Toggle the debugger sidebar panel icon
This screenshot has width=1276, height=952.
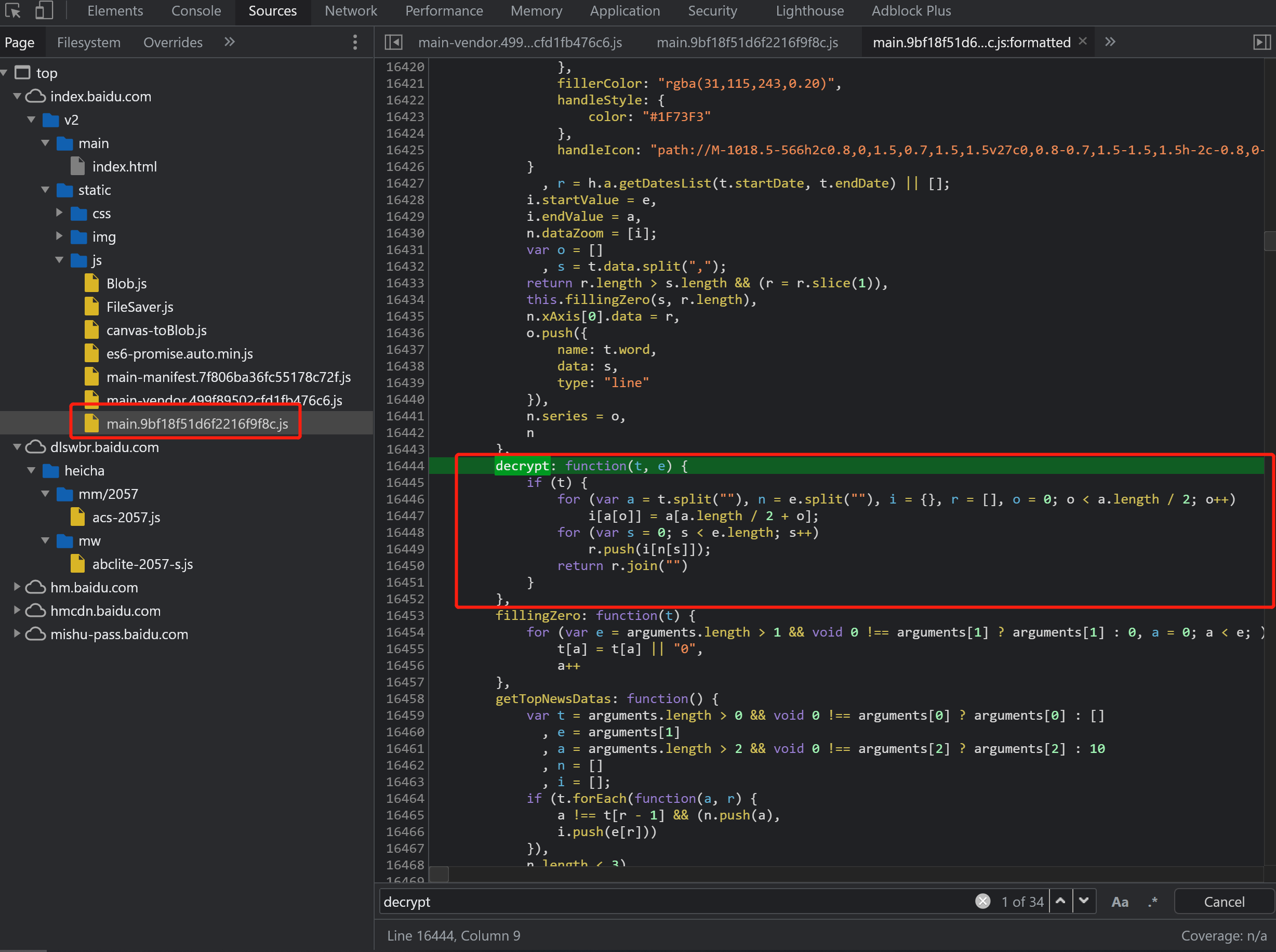1261,42
